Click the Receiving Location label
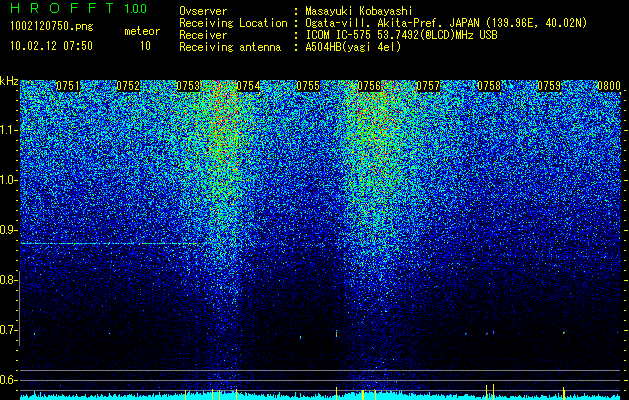This screenshot has width=629, height=400. point(233,23)
